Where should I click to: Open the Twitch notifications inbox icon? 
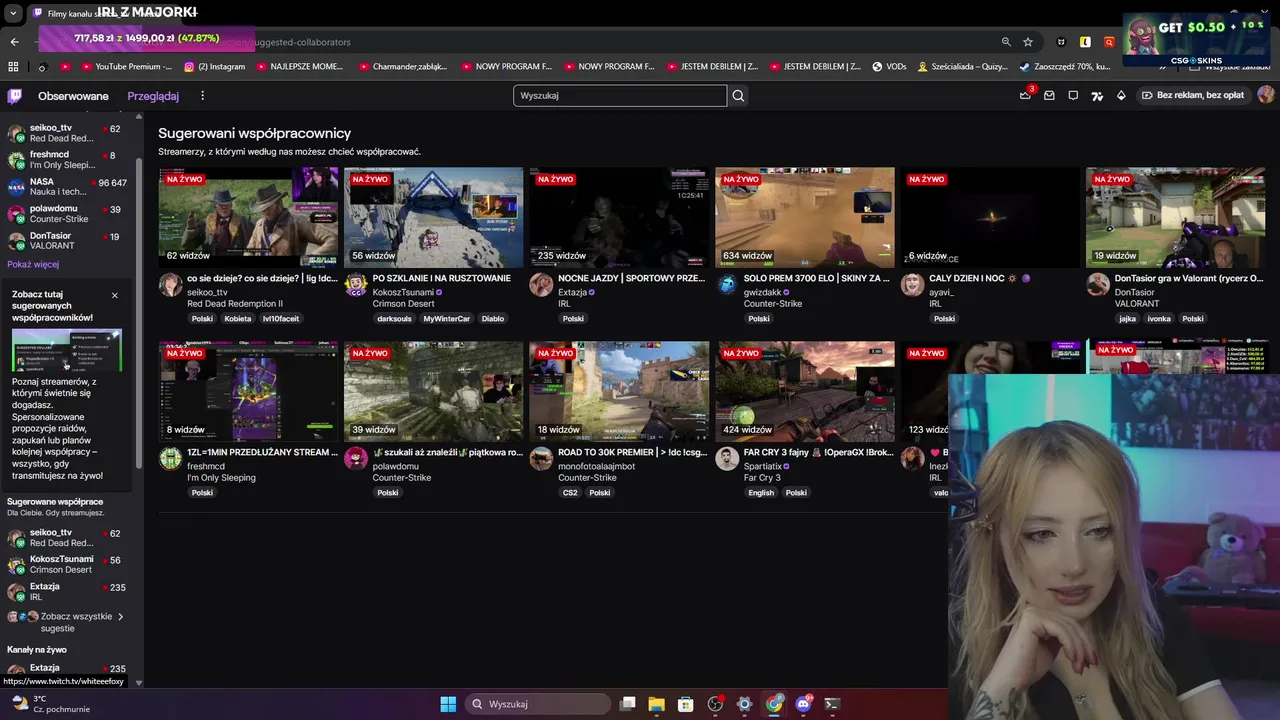(x=1049, y=96)
